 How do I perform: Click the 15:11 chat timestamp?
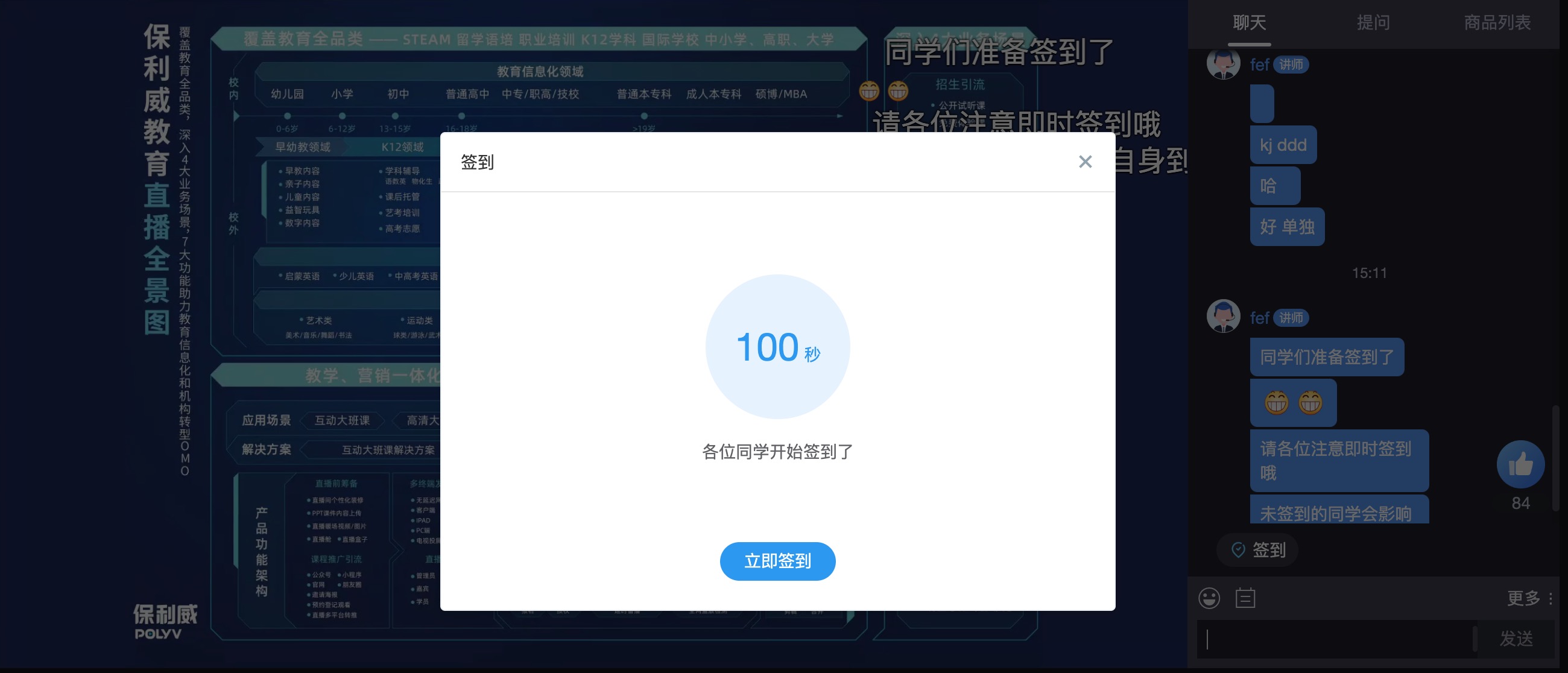point(1369,273)
